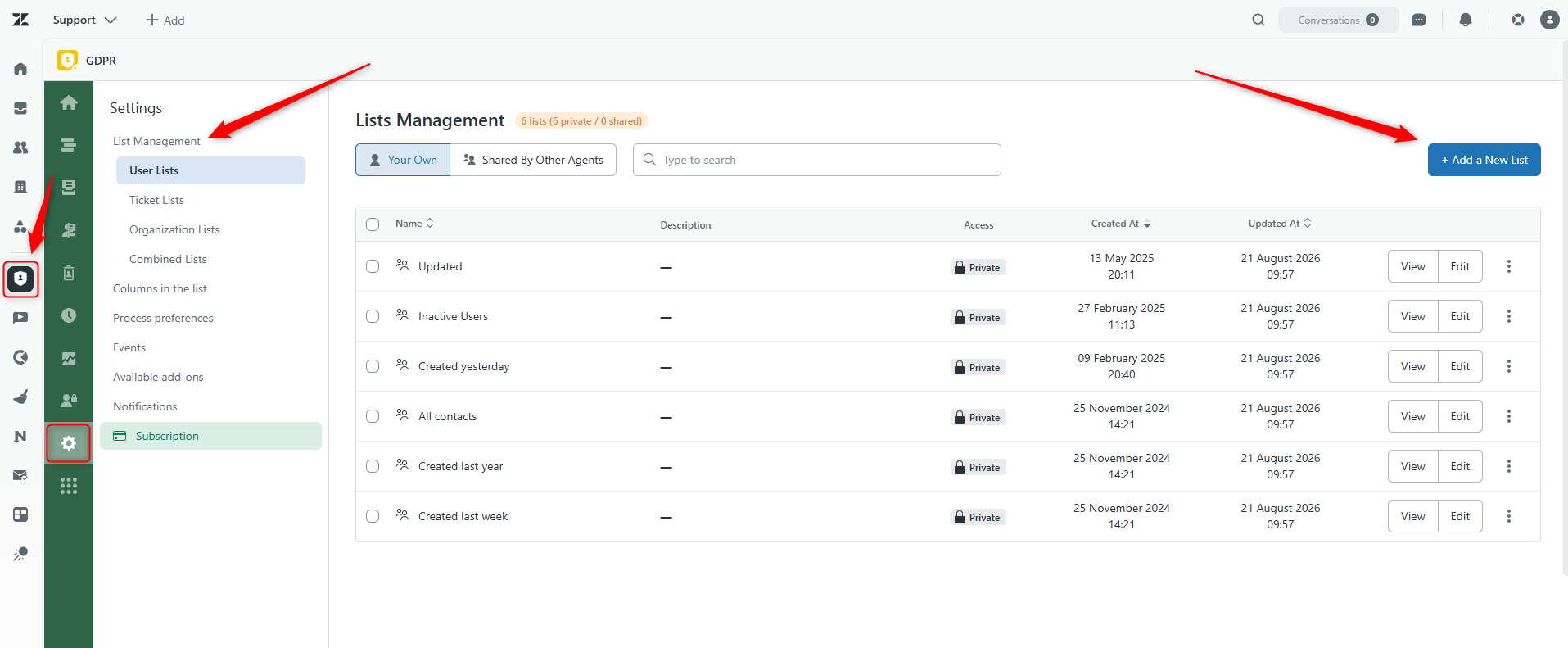Open the Reporting pie chart icon
The image size is (1568, 648).
pyautogui.click(x=20, y=357)
